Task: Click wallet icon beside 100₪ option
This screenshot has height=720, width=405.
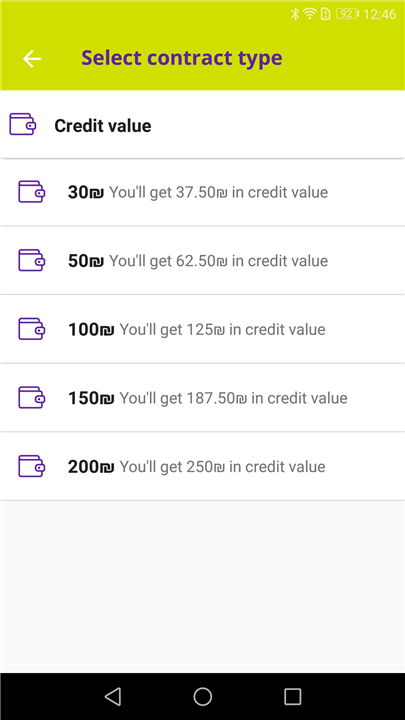Action: [x=32, y=329]
